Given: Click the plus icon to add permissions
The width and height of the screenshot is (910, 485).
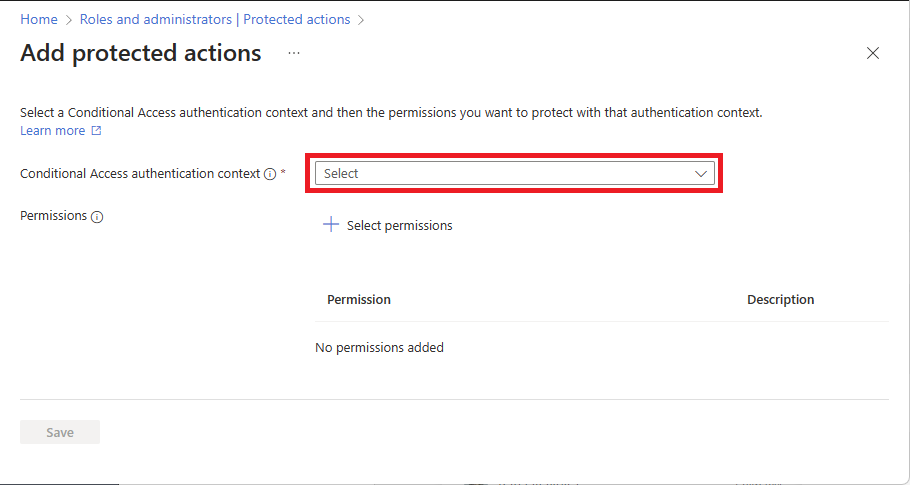Looking at the screenshot, I should click(x=331, y=225).
